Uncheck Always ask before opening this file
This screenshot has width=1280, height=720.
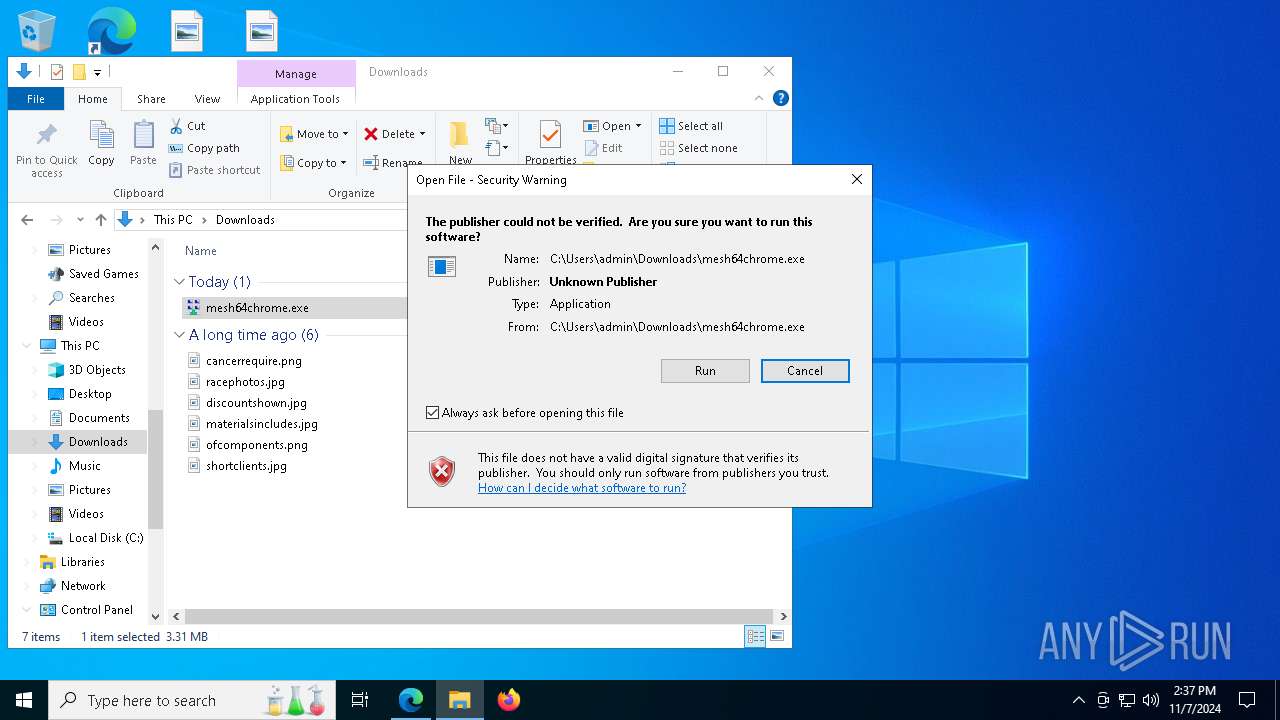432,413
